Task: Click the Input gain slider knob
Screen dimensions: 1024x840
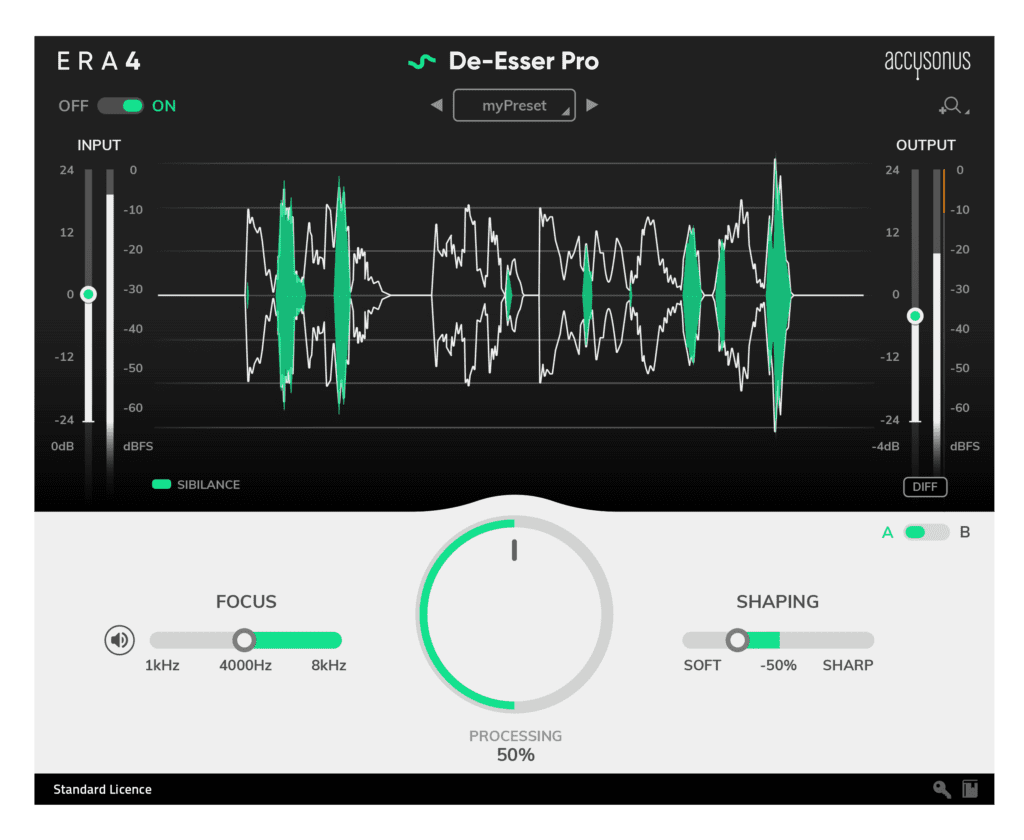Action: coord(88,295)
